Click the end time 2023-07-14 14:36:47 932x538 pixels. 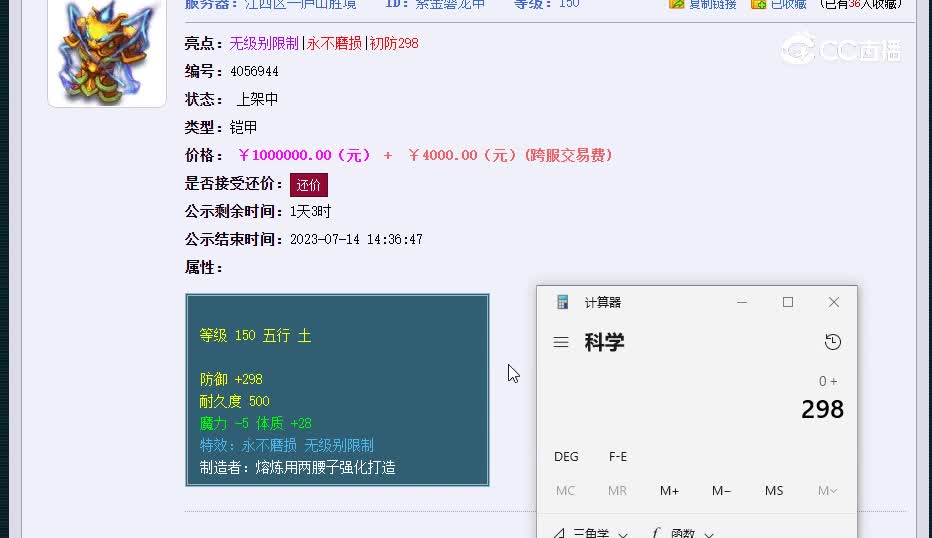click(x=356, y=240)
